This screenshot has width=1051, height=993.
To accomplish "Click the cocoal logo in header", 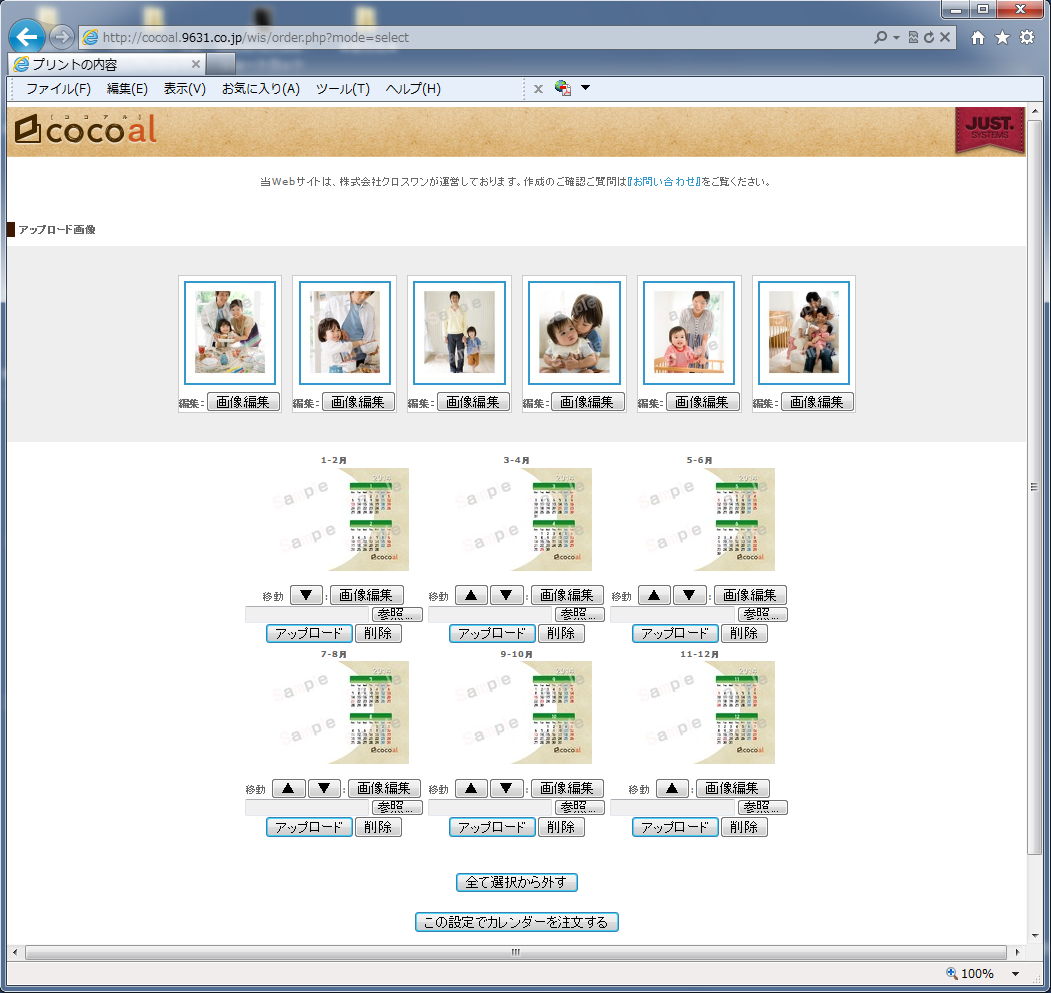I will (86, 130).
